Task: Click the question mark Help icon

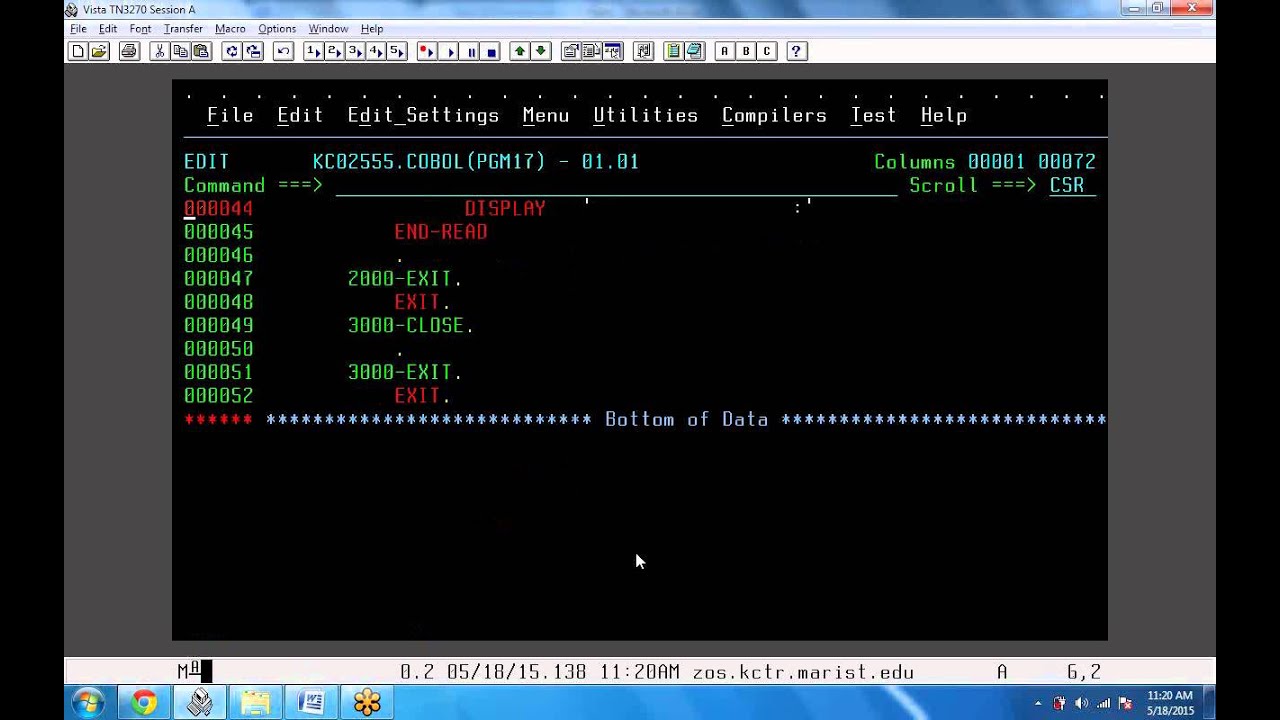Action: (797, 51)
